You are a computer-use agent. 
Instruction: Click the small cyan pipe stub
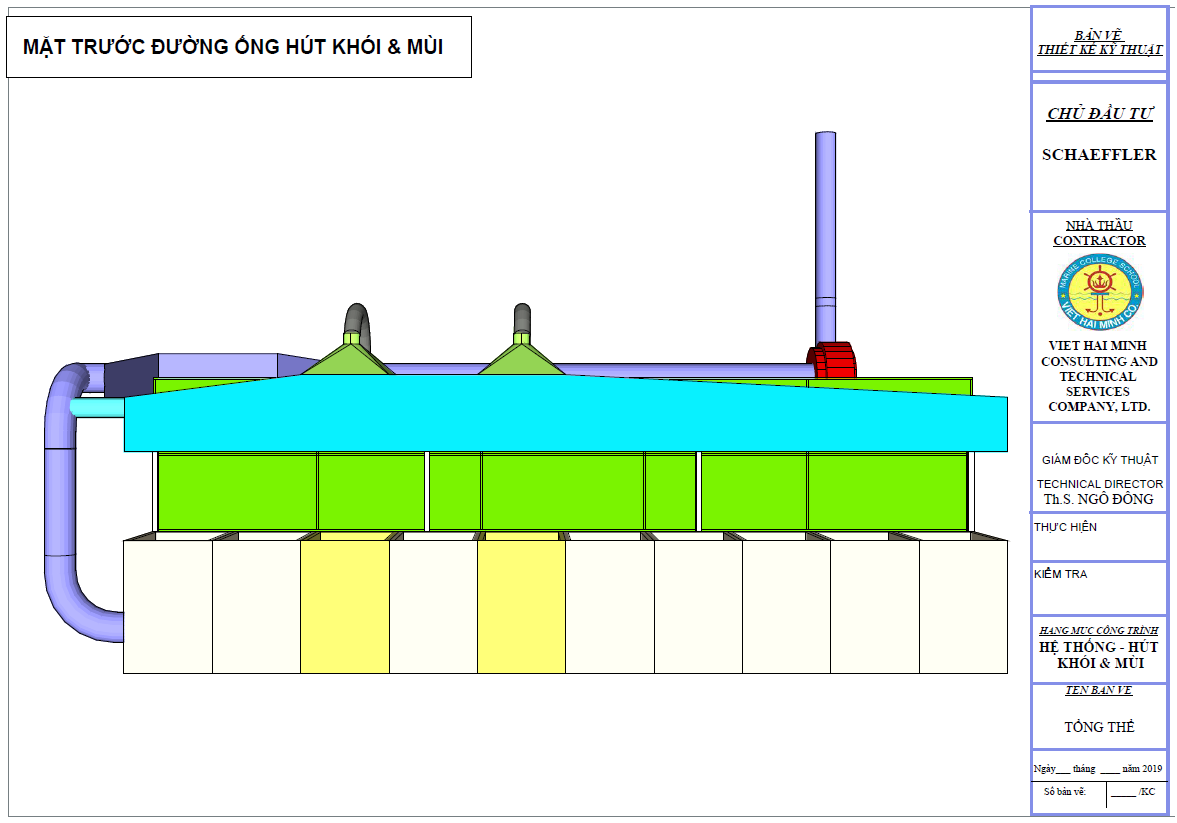pyautogui.click(x=98, y=408)
